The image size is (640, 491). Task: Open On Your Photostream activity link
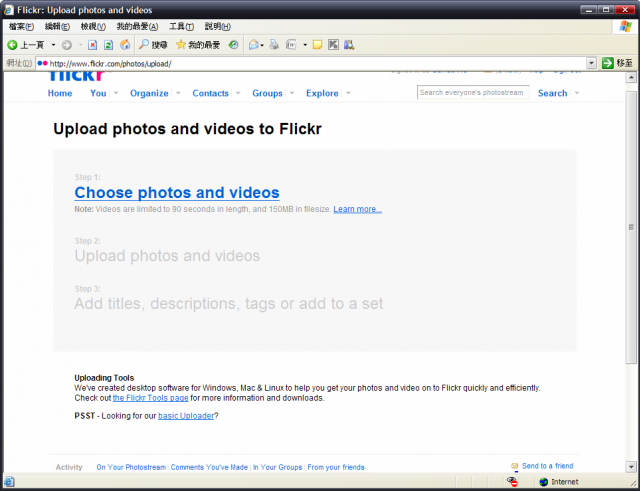pyautogui.click(x=131, y=467)
